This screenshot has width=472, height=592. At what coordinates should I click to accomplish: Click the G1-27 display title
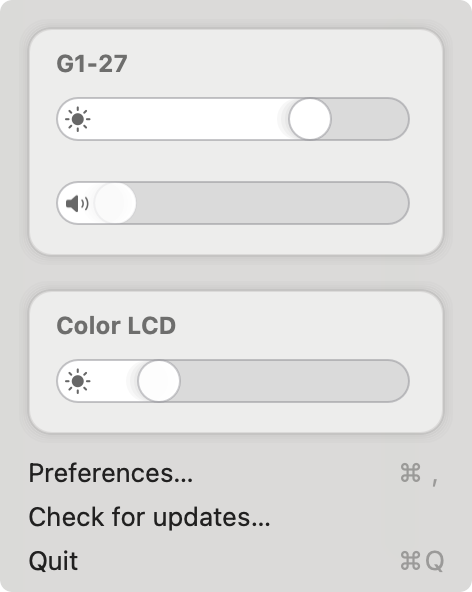coord(92,63)
